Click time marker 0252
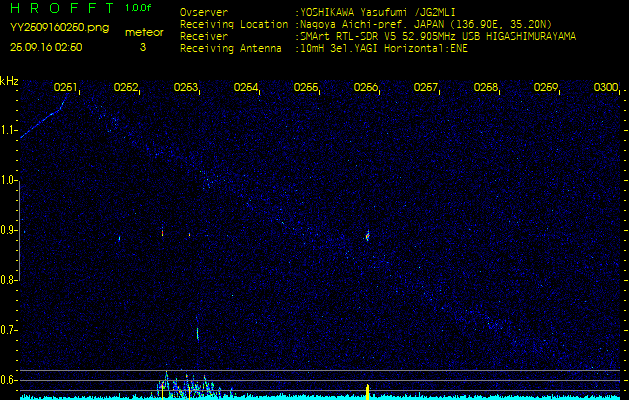 [126, 87]
